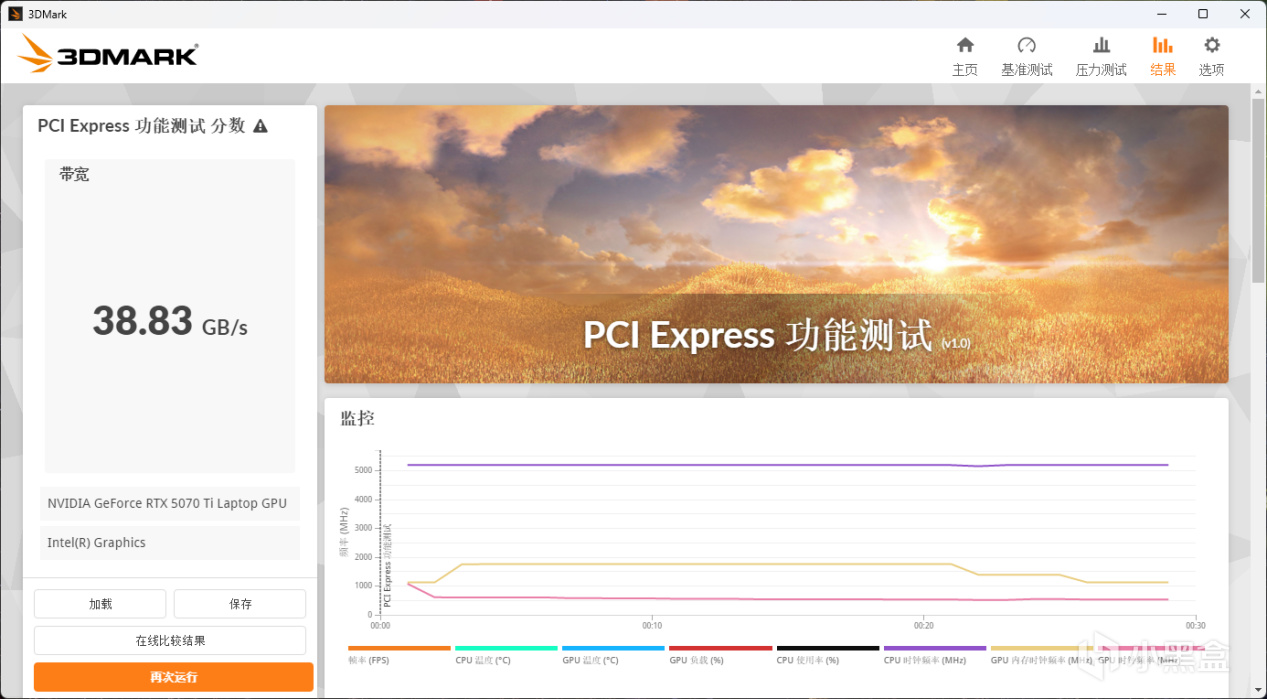Open the 主页 home tab
Screen dimensions: 1267x699
coord(965,57)
